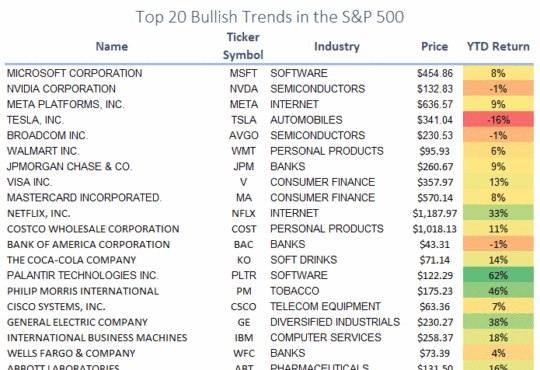Click the Industry column header

[337, 47]
